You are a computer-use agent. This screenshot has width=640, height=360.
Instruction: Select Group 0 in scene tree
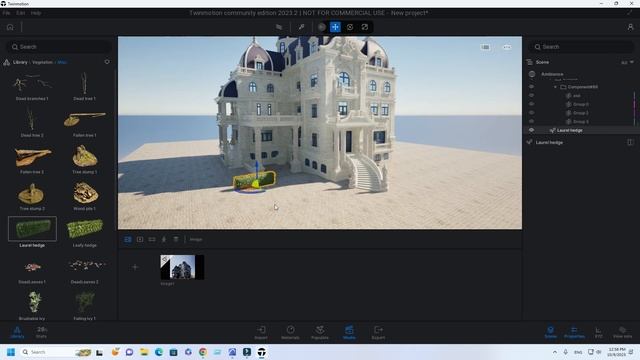tap(581, 104)
